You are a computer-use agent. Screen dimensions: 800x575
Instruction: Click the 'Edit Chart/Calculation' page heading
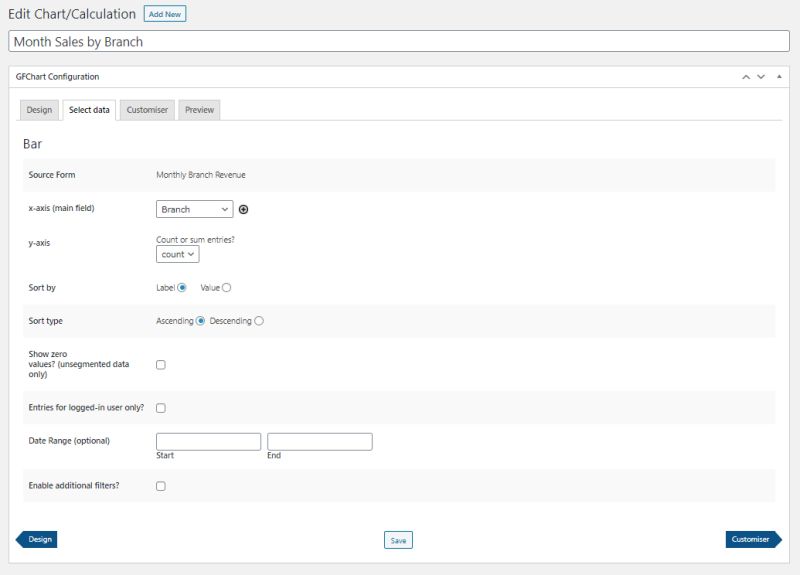click(x=72, y=14)
